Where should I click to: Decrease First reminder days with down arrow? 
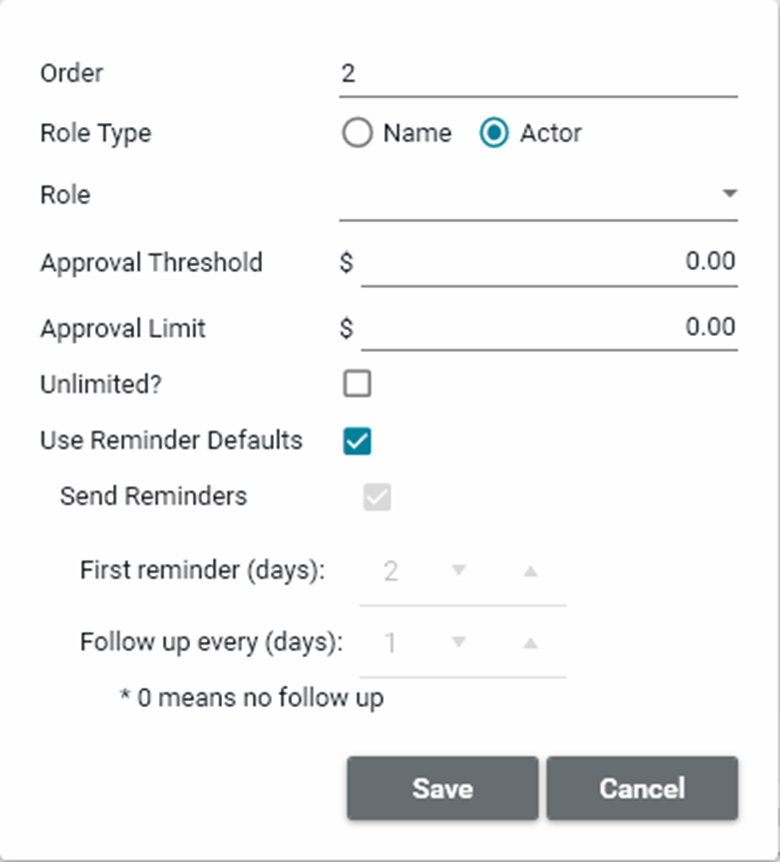point(459,571)
